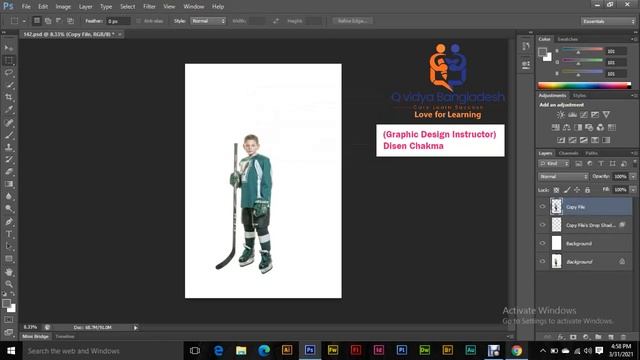Click the Refine Edge button
Viewport: 640px width, 360px height.
point(352,21)
